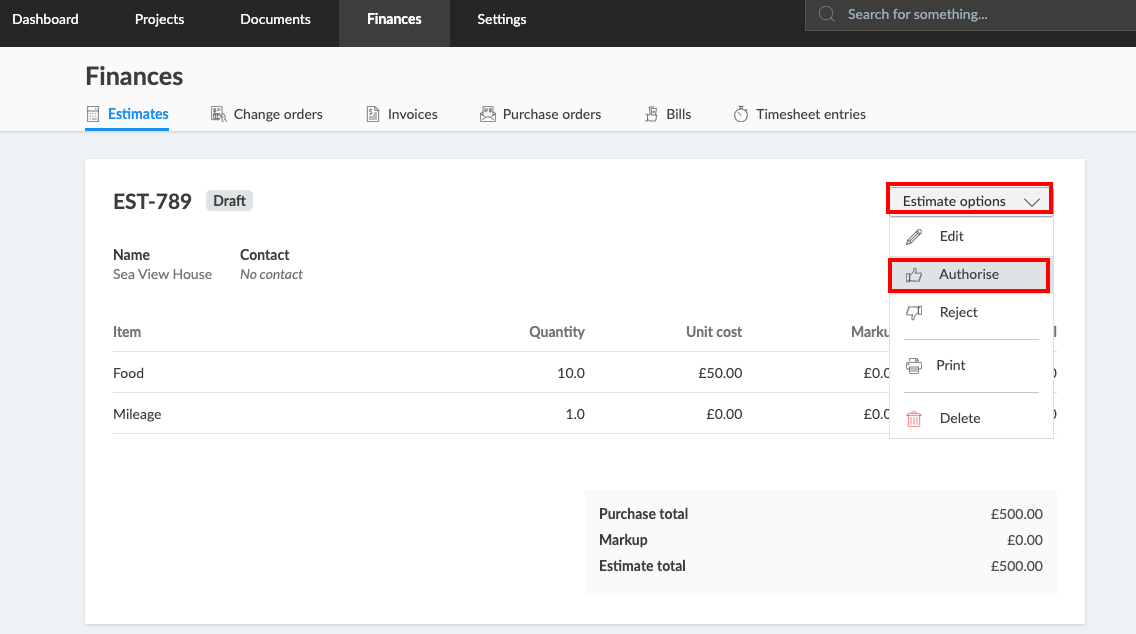Click the Bills icon

point(651,114)
